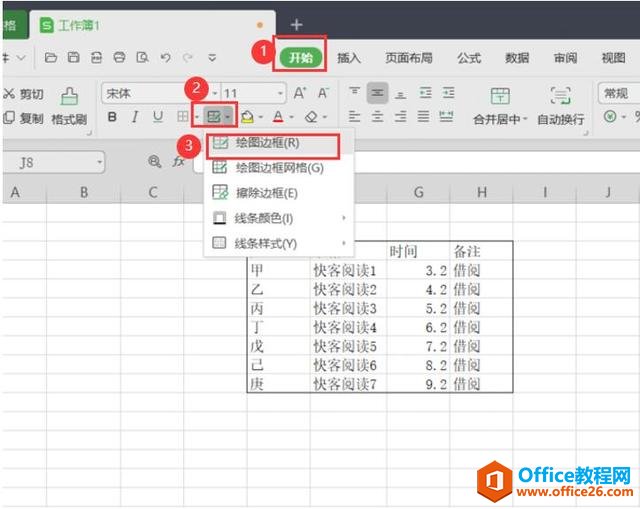Open the 页面布局 ribbon tab
This screenshot has width=640, height=509.
pos(409,58)
